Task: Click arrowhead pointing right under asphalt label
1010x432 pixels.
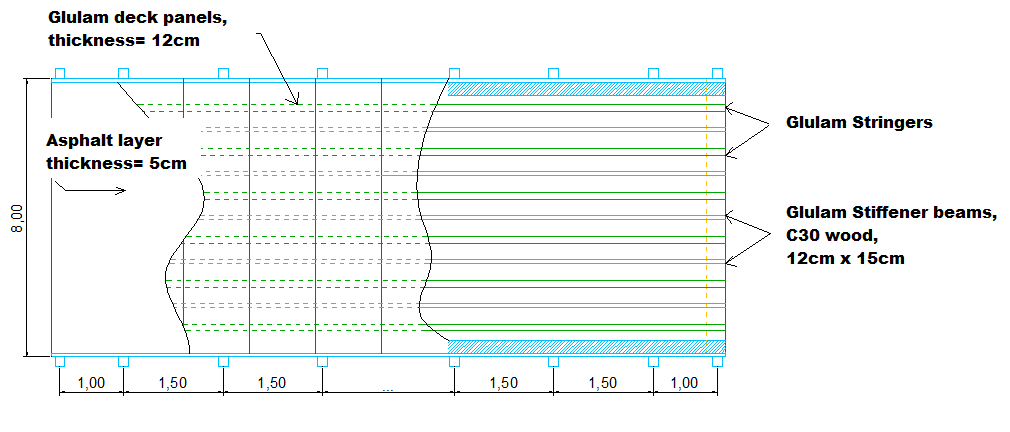Action: 120,190
